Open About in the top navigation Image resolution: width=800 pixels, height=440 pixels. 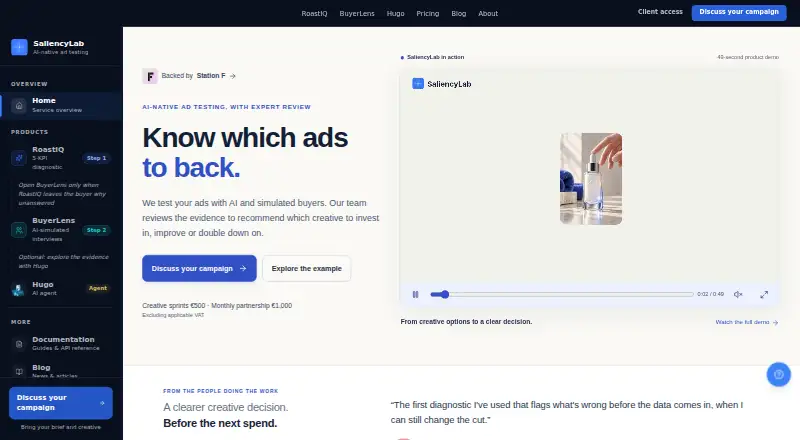(x=488, y=14)
